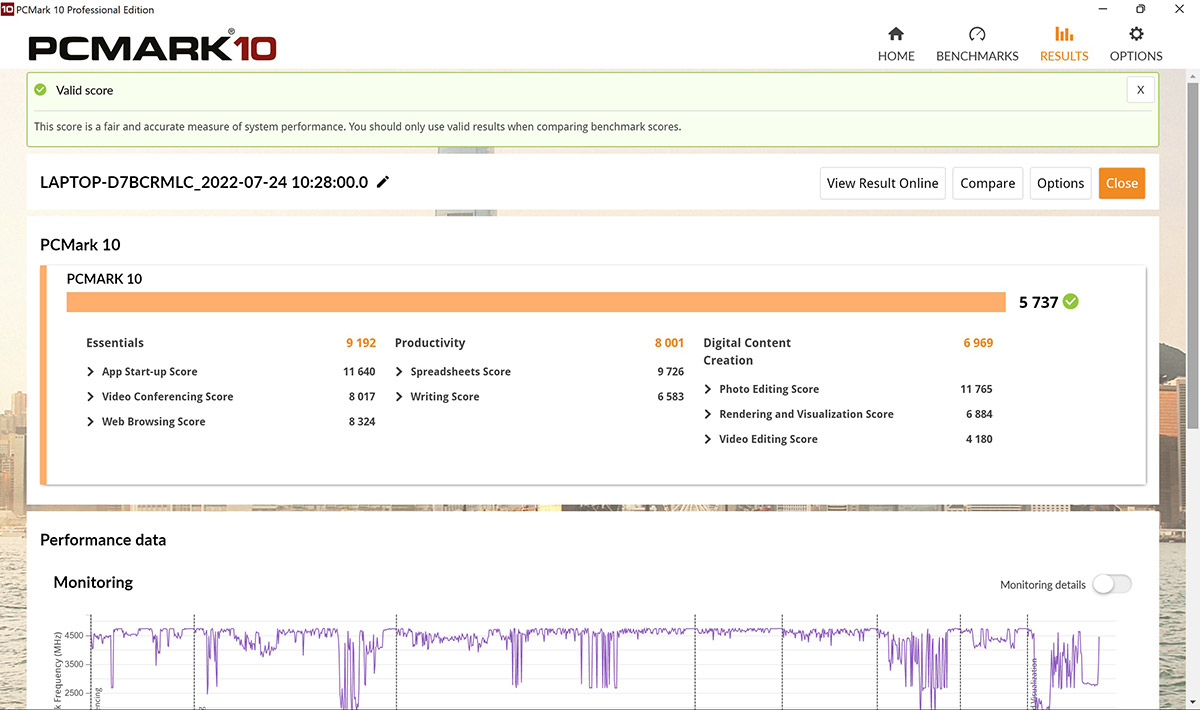Open the Options tab

pos(1136,45)
